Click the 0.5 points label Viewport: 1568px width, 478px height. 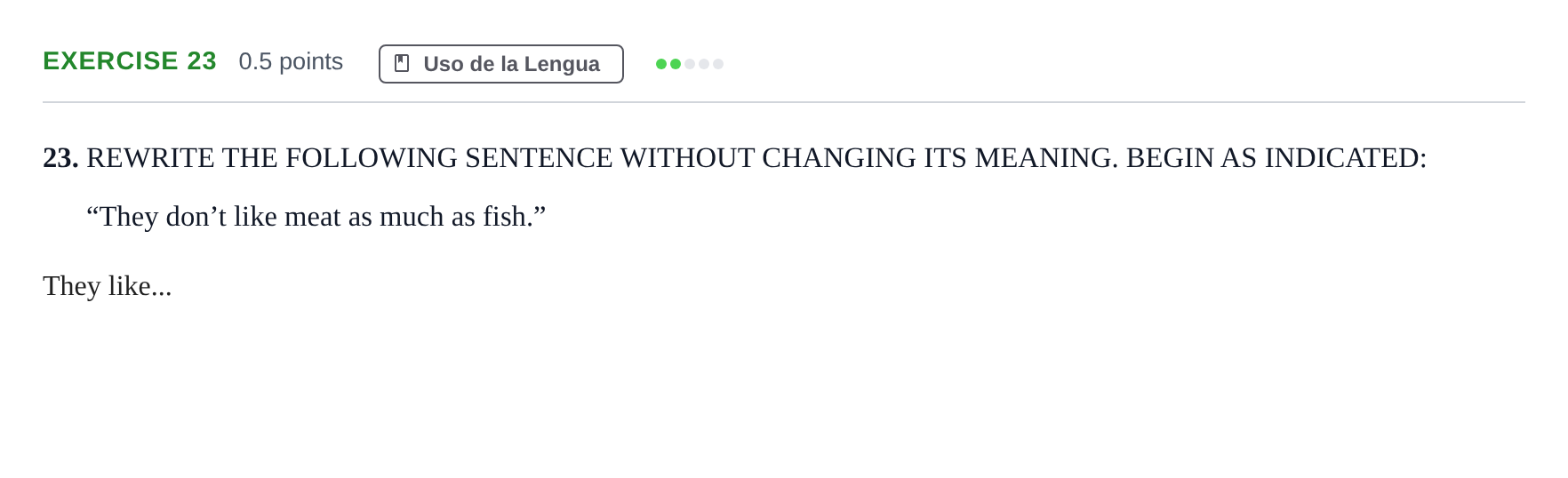coord(291,61)
